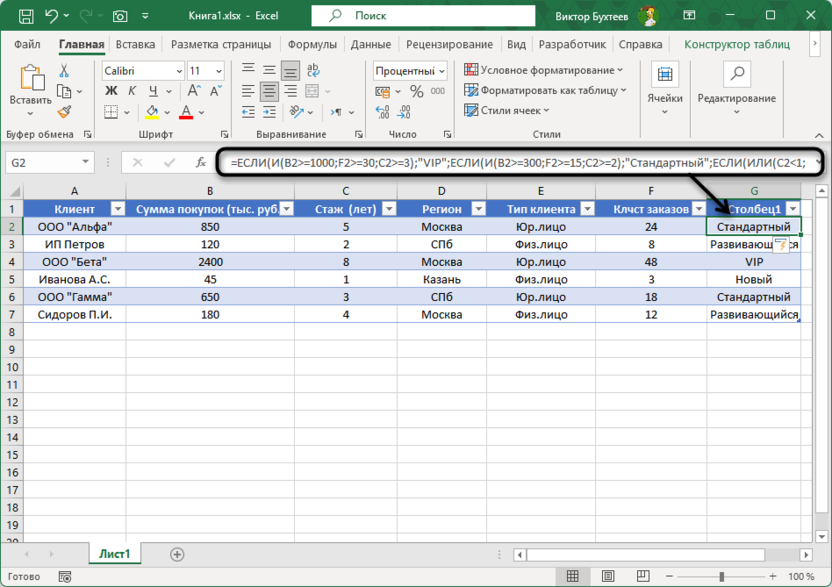
Task: Open the Вставка ribbon tab
Action: click(135, 45)
